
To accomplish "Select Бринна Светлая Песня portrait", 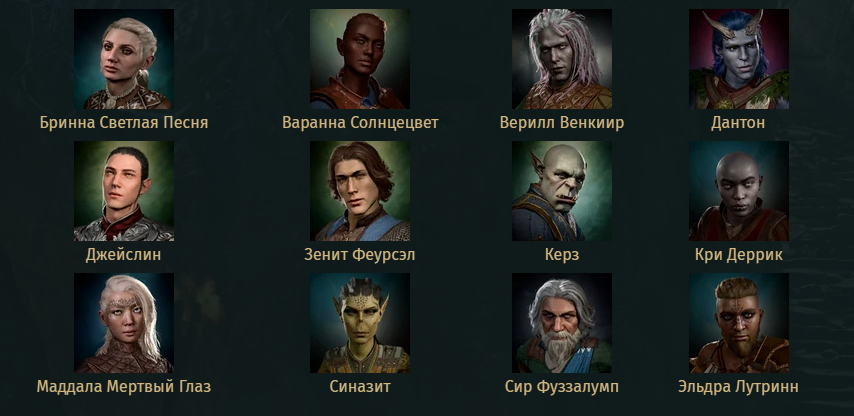I will tap(124, 59).
